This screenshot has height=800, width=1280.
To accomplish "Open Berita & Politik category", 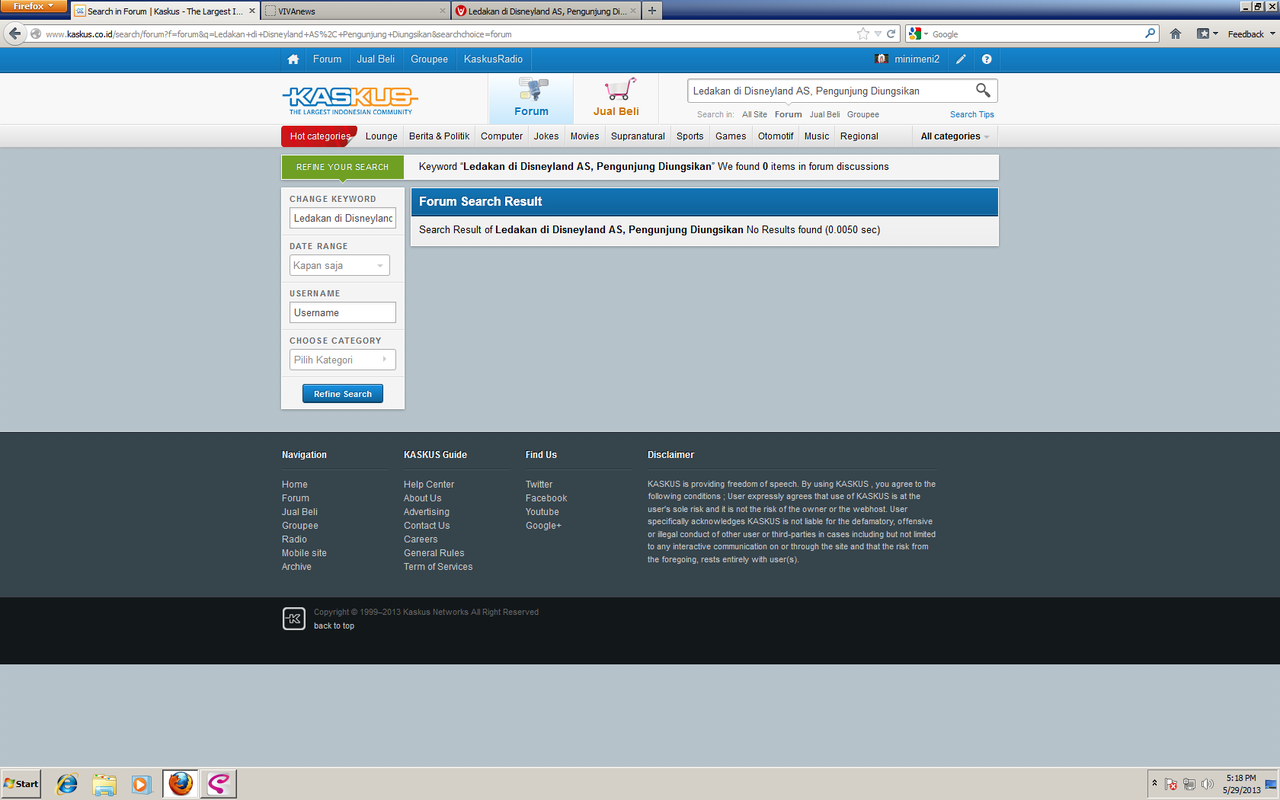I will click(439, 136).
